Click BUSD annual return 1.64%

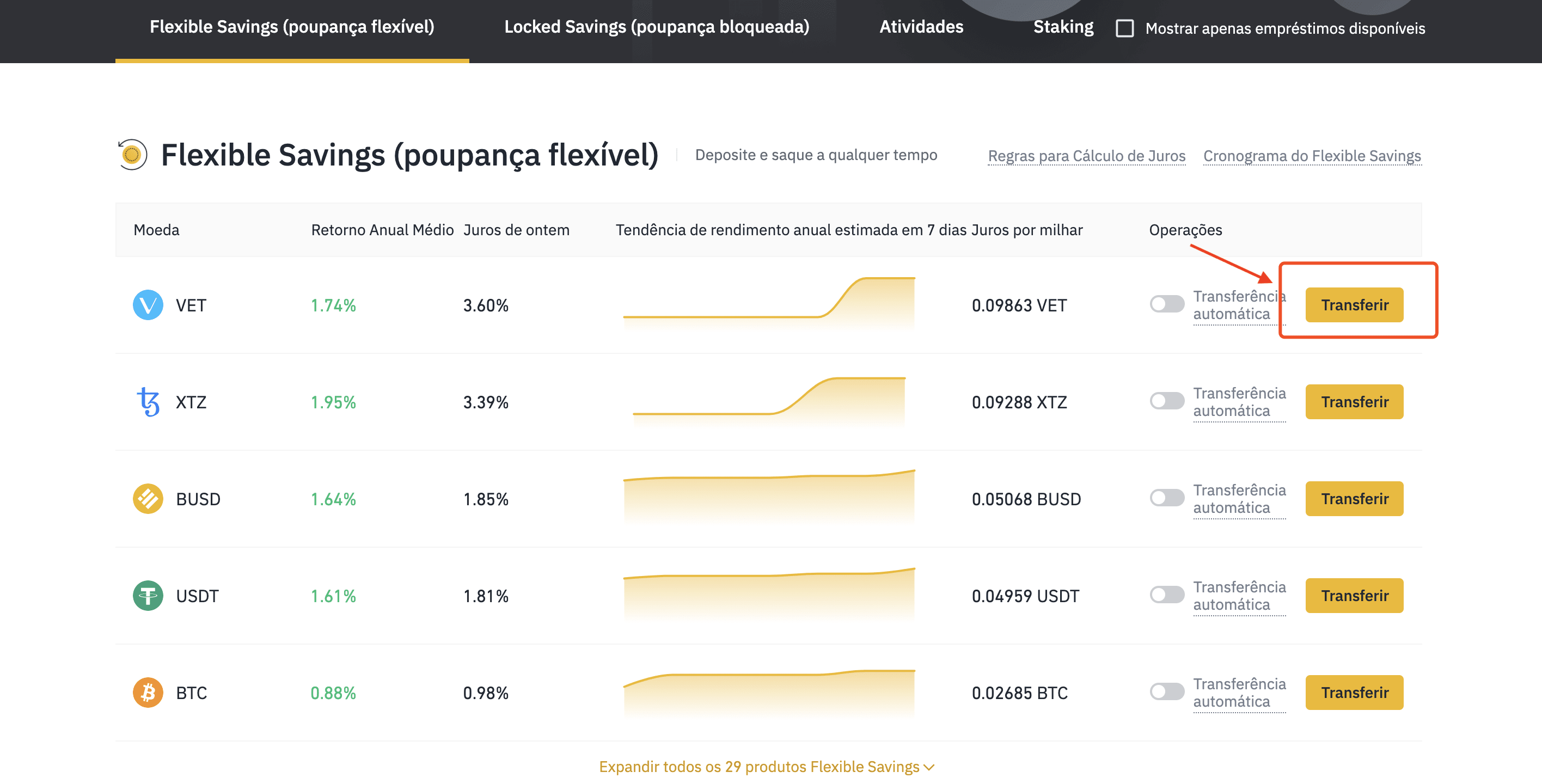(x=333, y=500)
